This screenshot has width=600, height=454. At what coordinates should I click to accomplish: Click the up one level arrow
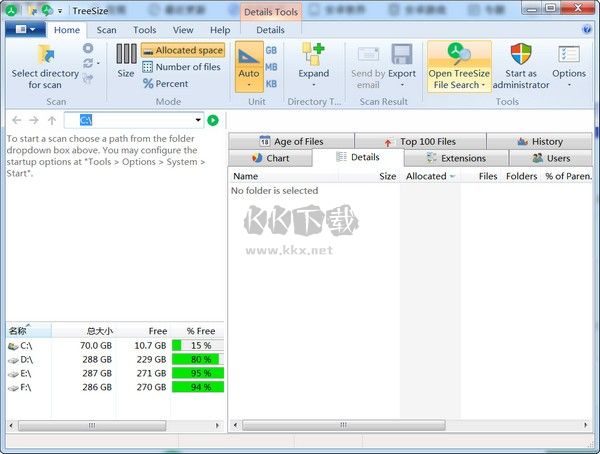pyautogui.click(x=52, y=120)
